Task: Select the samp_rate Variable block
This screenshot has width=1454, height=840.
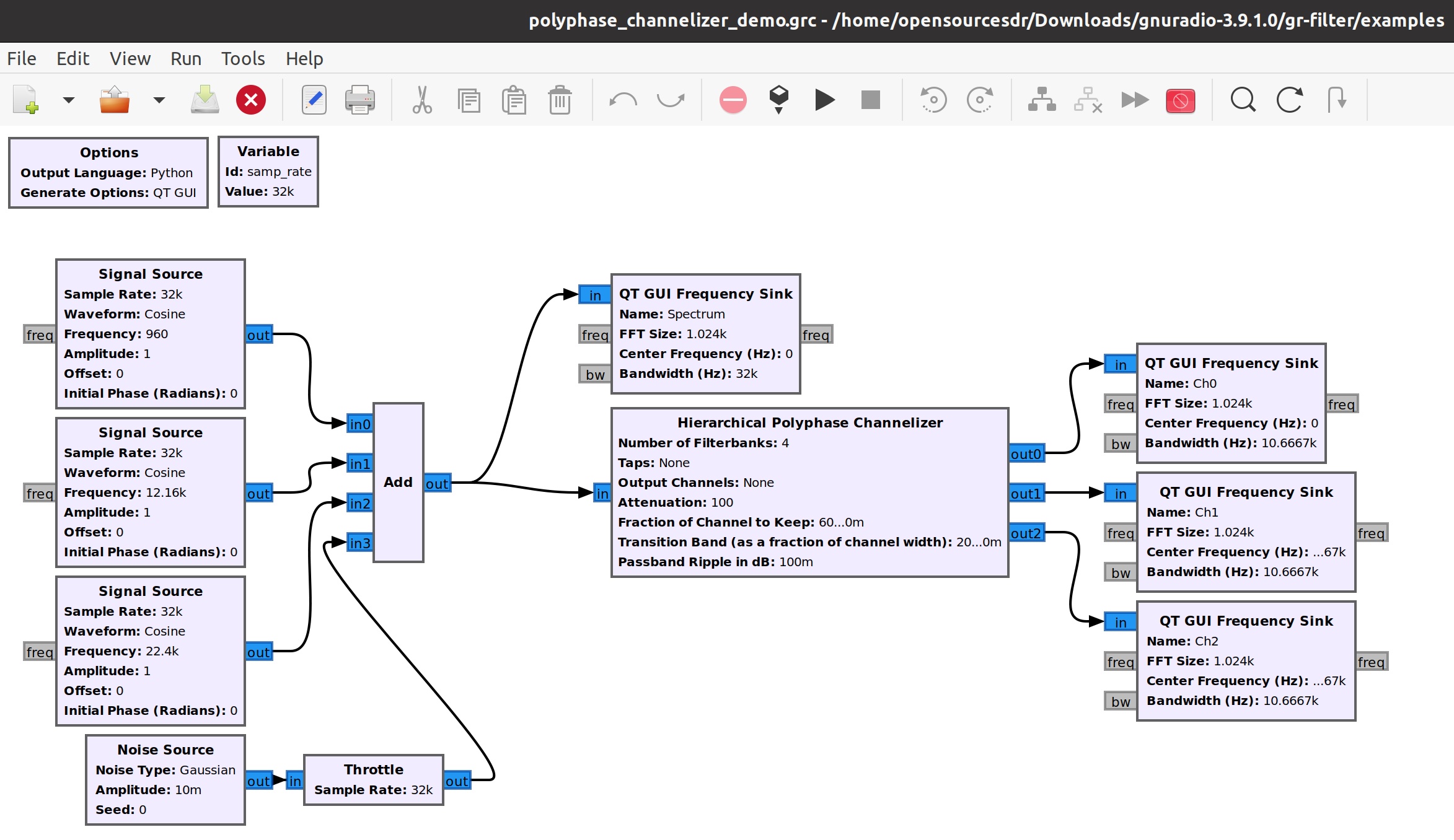Action: tap(268, 172)
